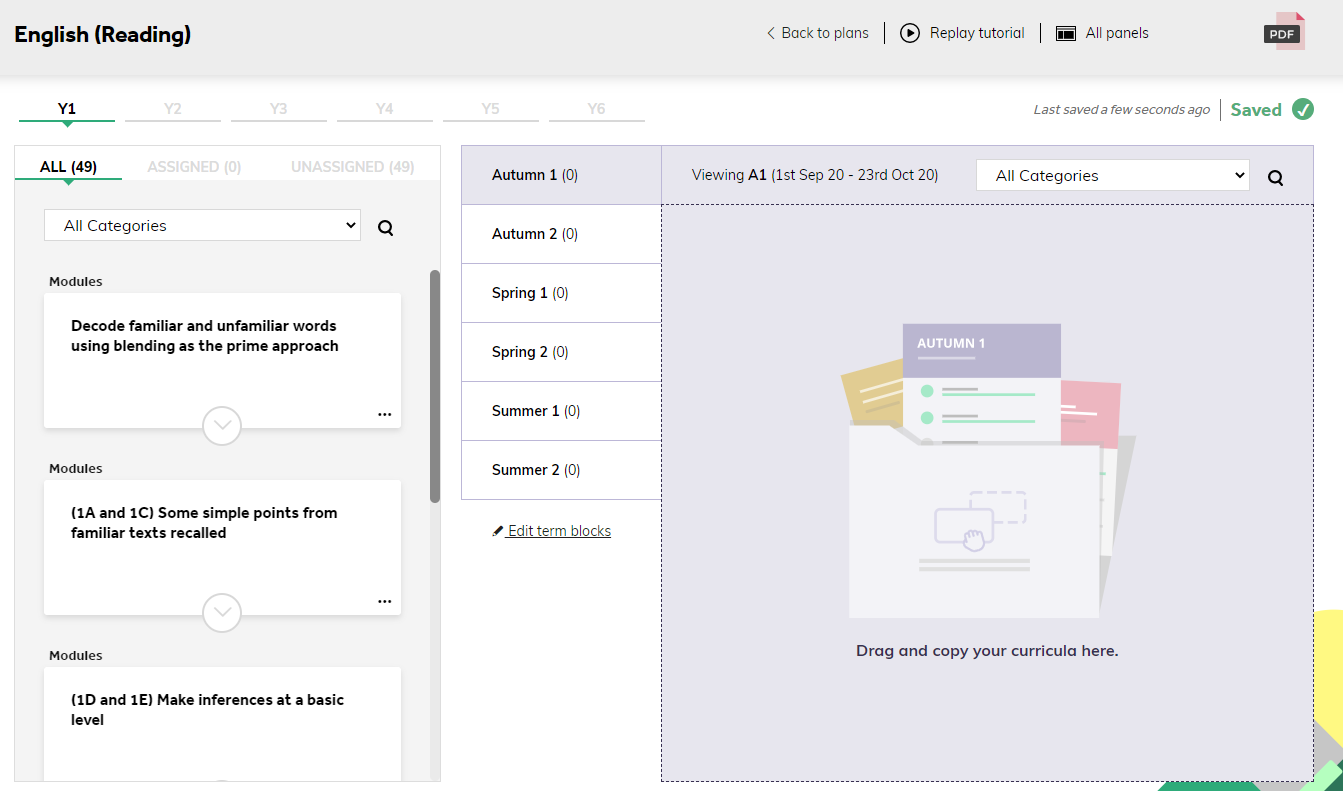This screenshot has height=791, width=1343.
Task: Expand the Some simple points recalled module
Action: coord(222,613)
